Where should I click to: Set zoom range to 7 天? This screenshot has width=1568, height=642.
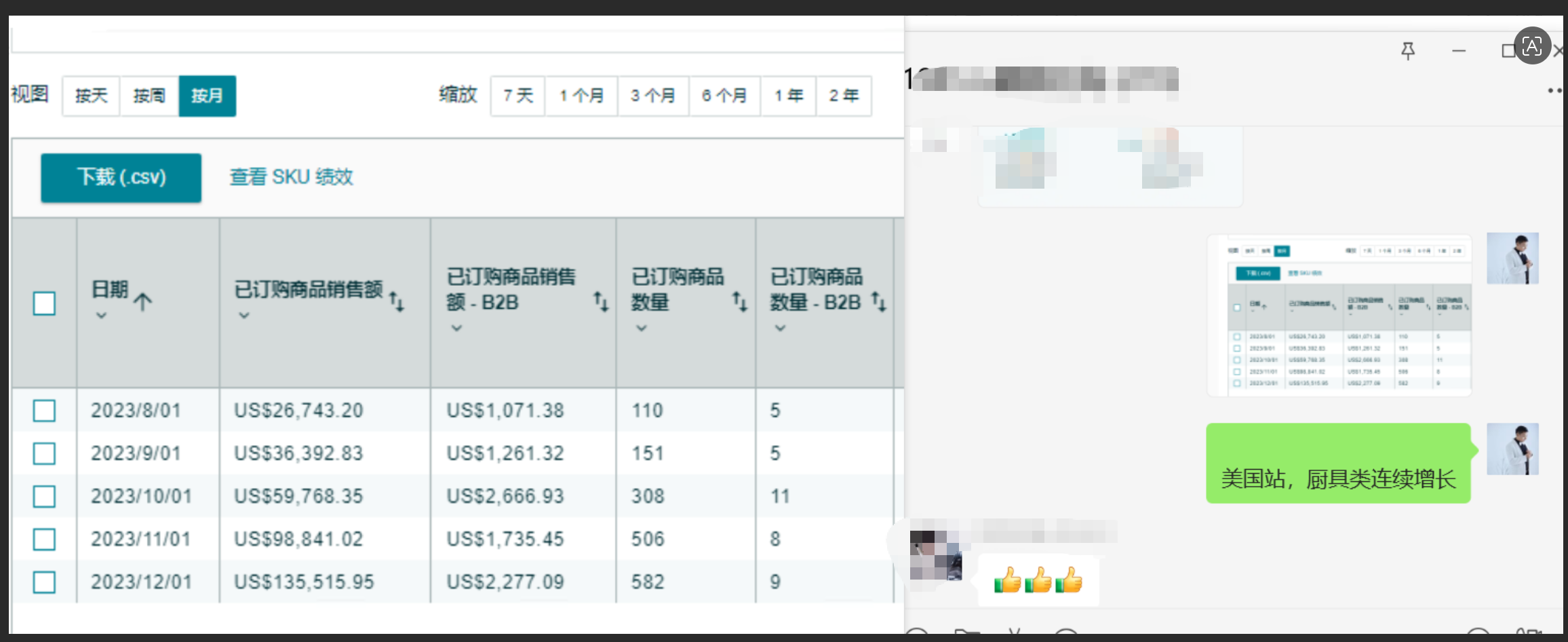(518, 96)
